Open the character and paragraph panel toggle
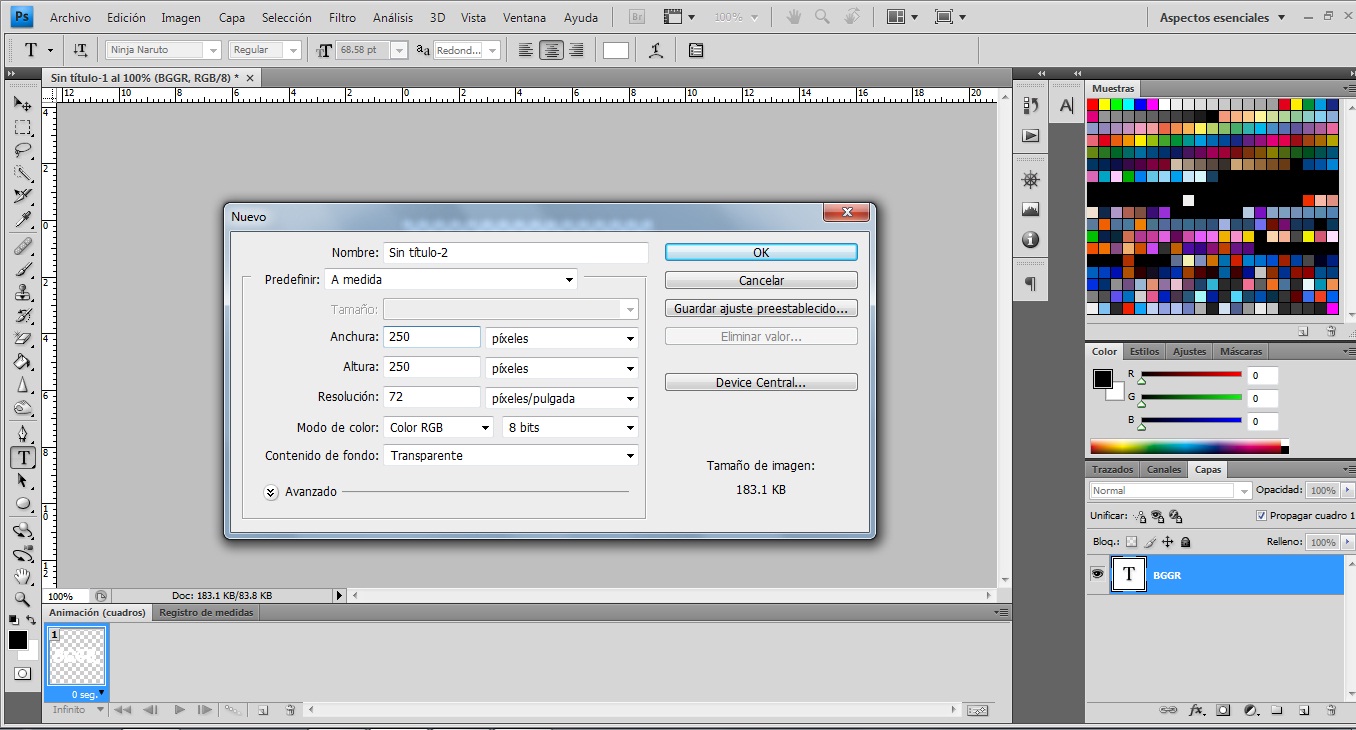1356x730 pixels. 696,50
